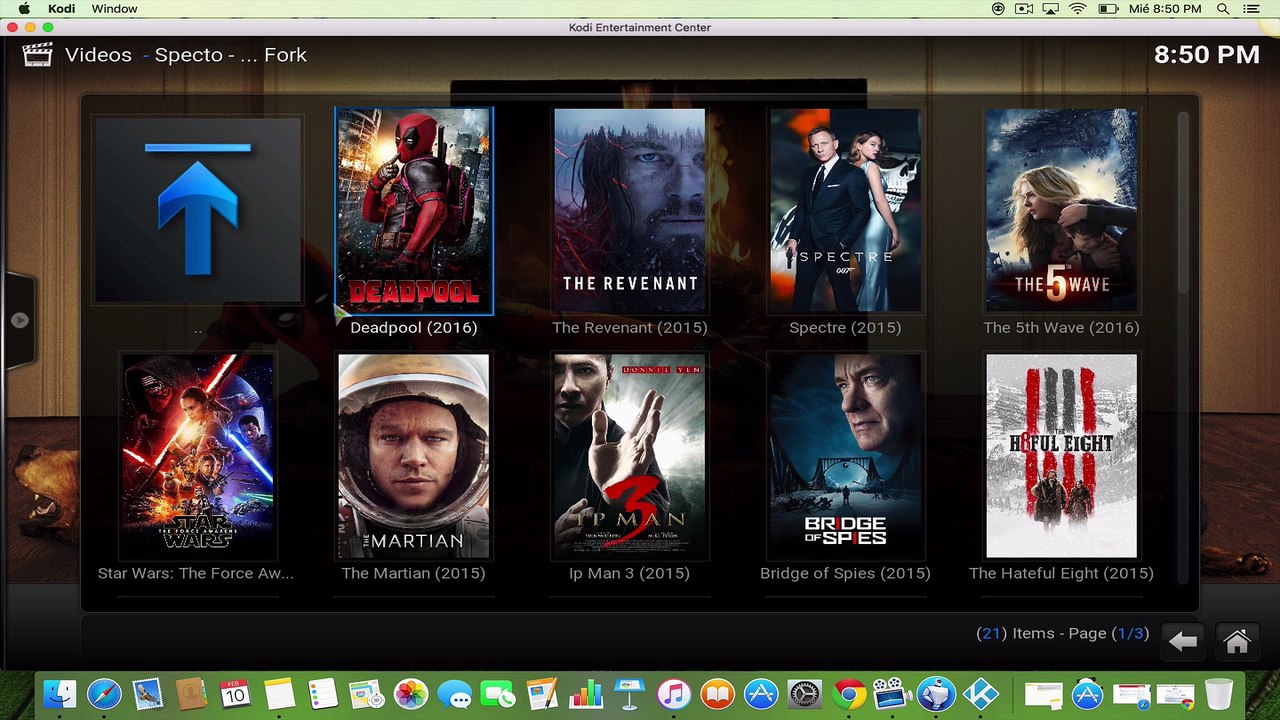Open the Contacts app in dock

click(x=191, y=694)
